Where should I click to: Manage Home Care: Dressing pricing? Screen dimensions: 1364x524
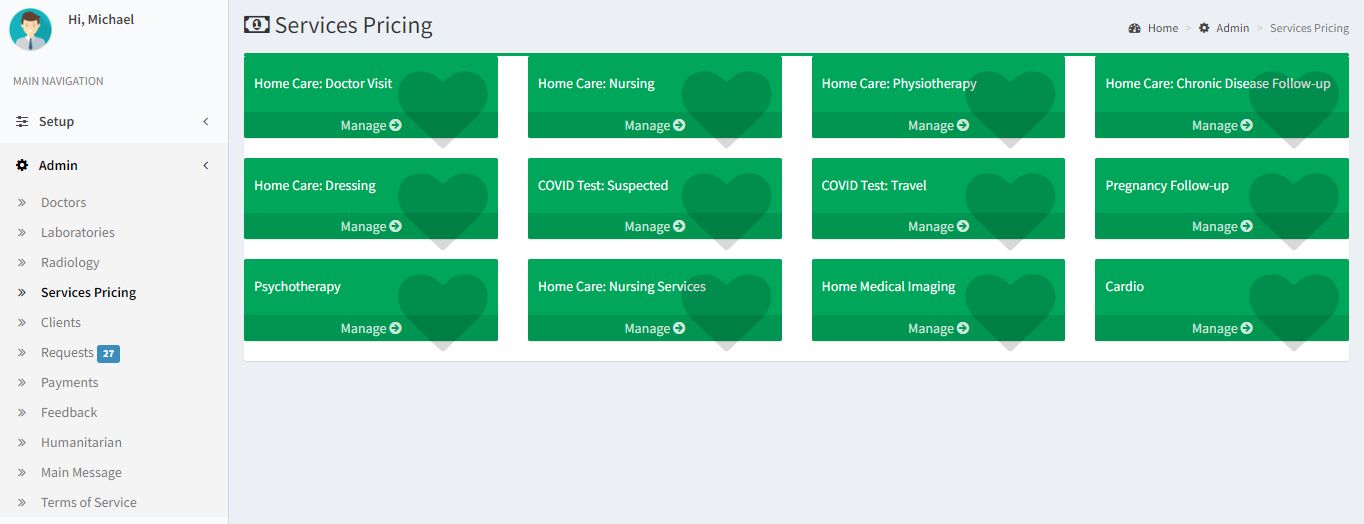tap(371, 227)
